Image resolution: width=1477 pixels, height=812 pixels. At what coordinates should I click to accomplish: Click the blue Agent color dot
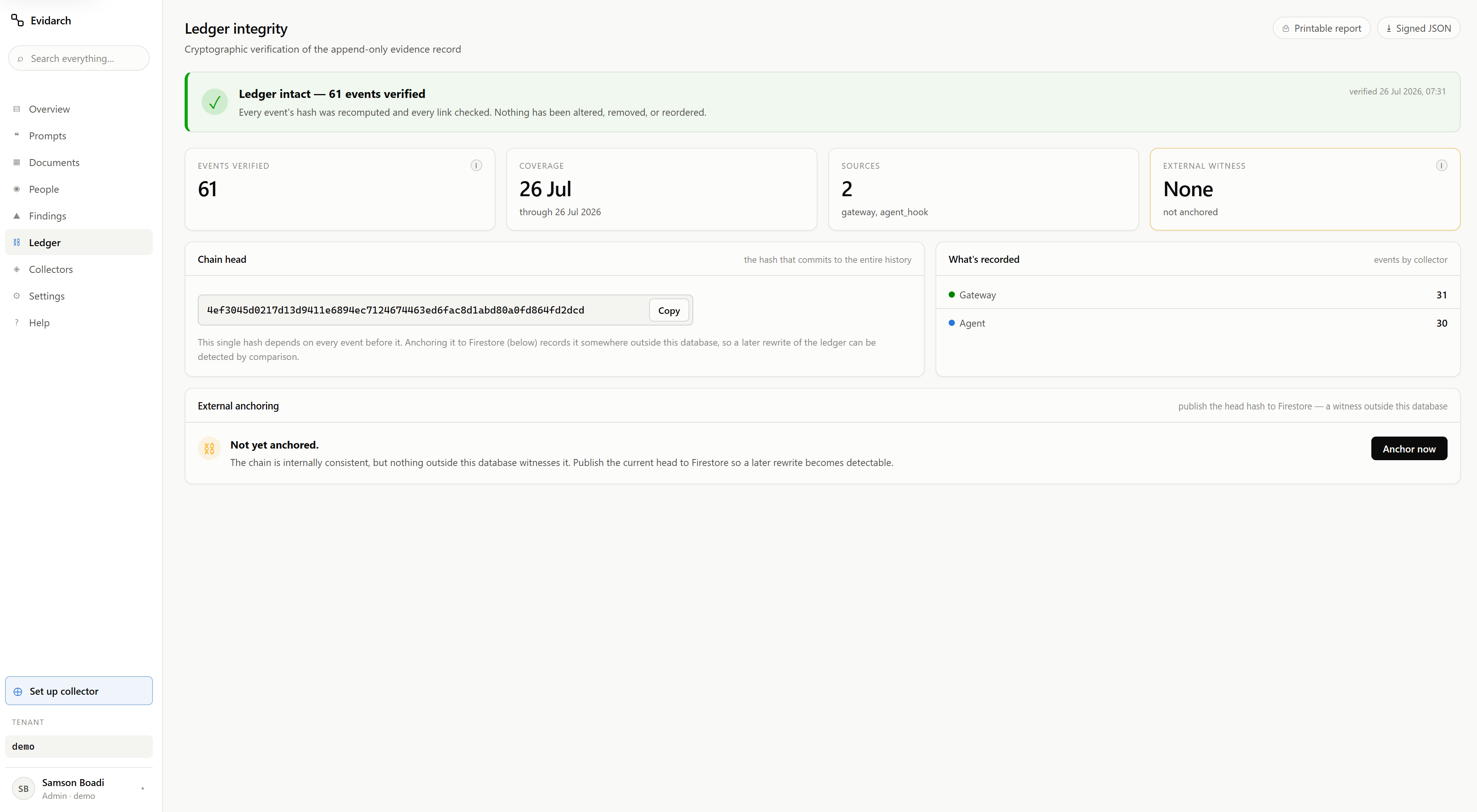952,323
